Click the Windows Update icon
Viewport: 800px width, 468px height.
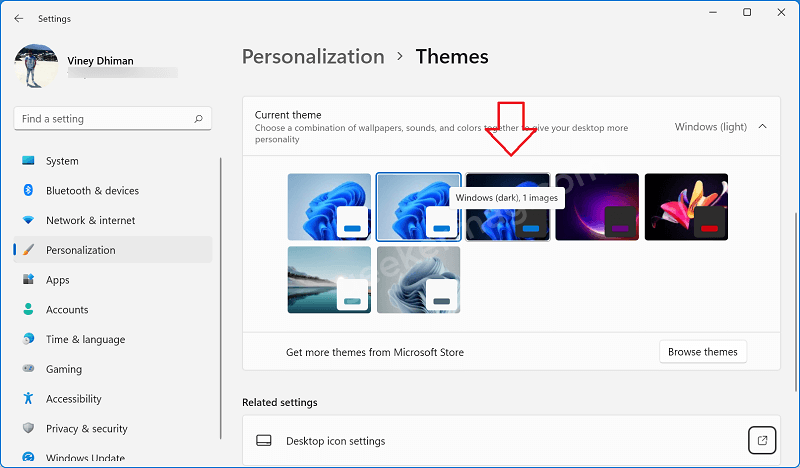click(28, 457)
